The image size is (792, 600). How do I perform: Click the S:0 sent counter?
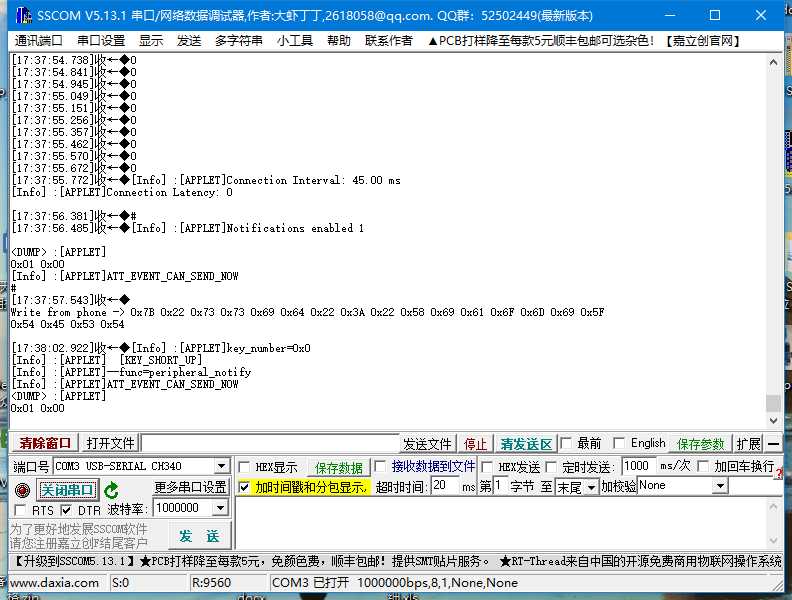click(x=121, y=583)
